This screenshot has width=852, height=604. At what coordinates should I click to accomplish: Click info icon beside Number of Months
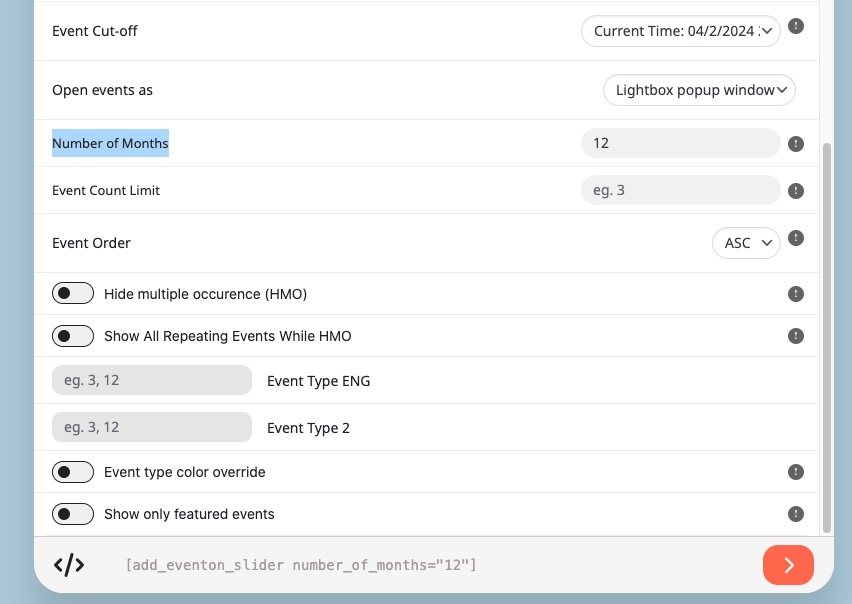[x=795, y=143]
